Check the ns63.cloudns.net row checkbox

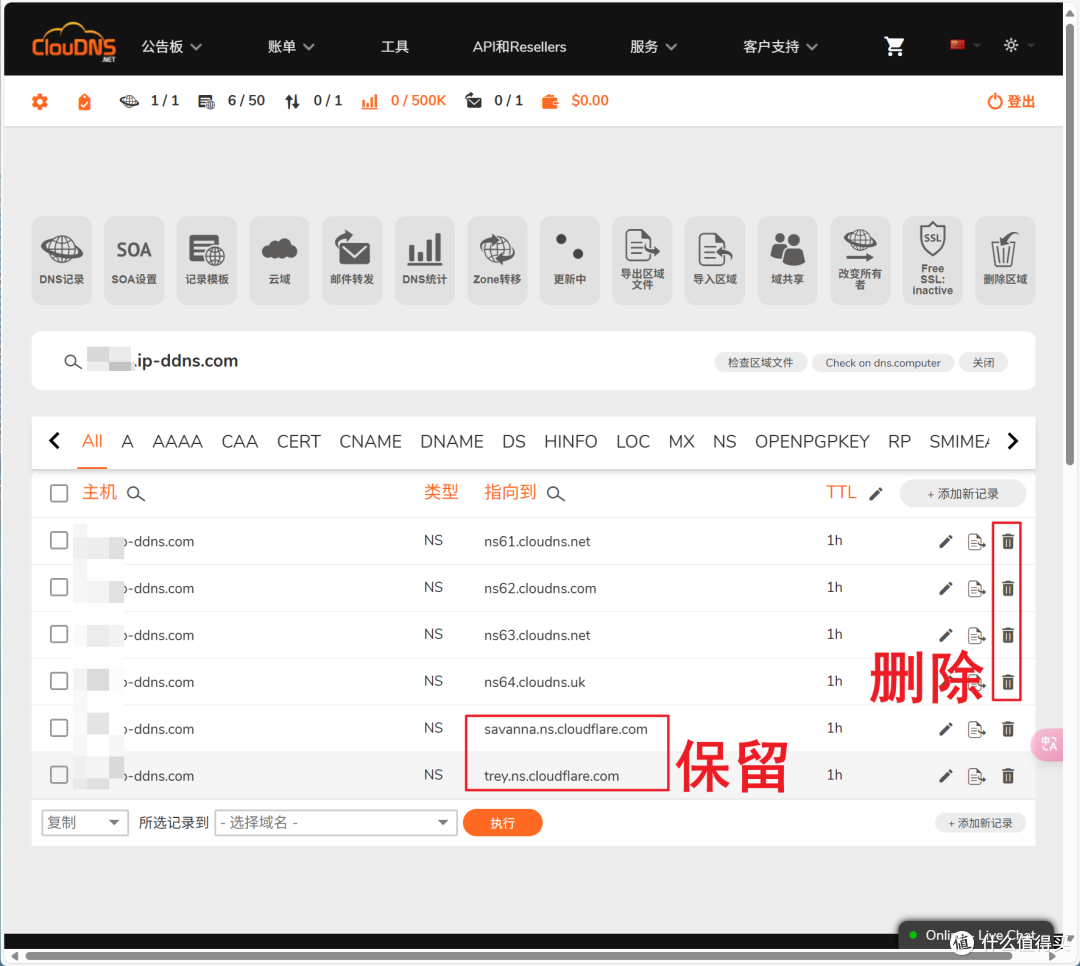click(59, 634)
